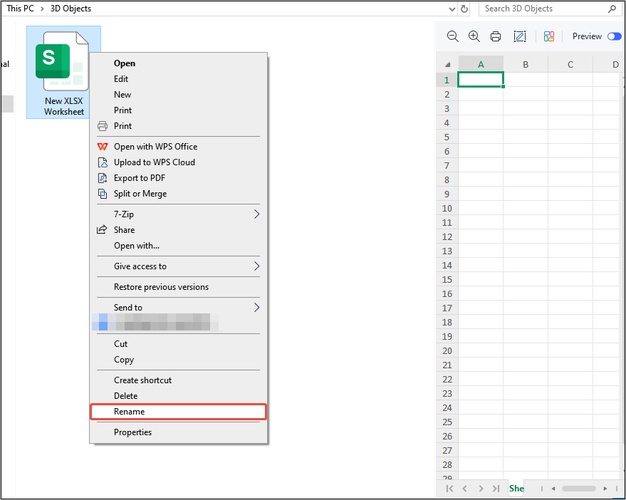Click the search magnifier icon

(612, 8)
